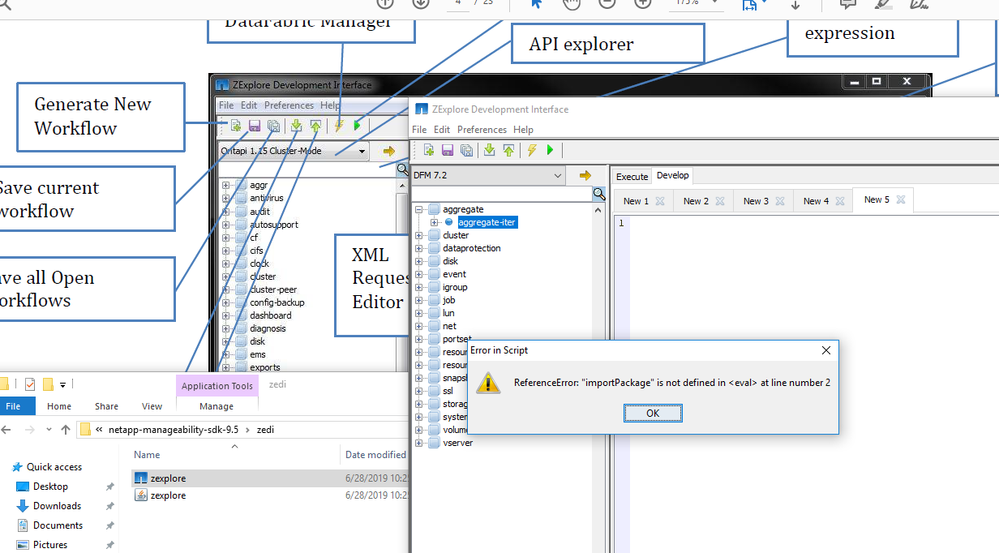The width and height of the screenshot is (999, 553).
Task: Open Downloads in the Explorer sidebar
Action: click(57, 506)
